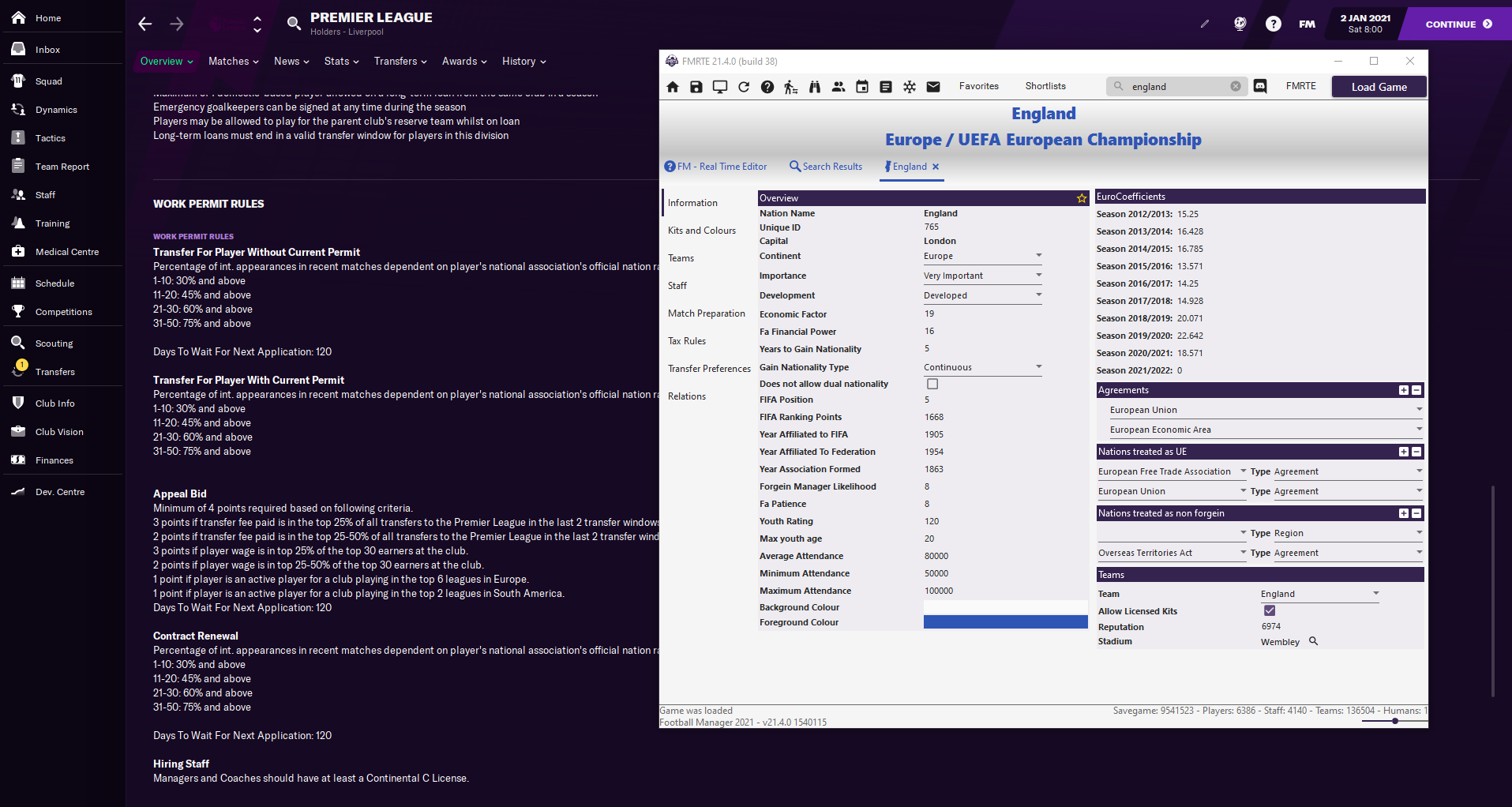Screen dimensions: 1512x807
Task: Open the Stats menu in Premier League
Action: [342, 61]
